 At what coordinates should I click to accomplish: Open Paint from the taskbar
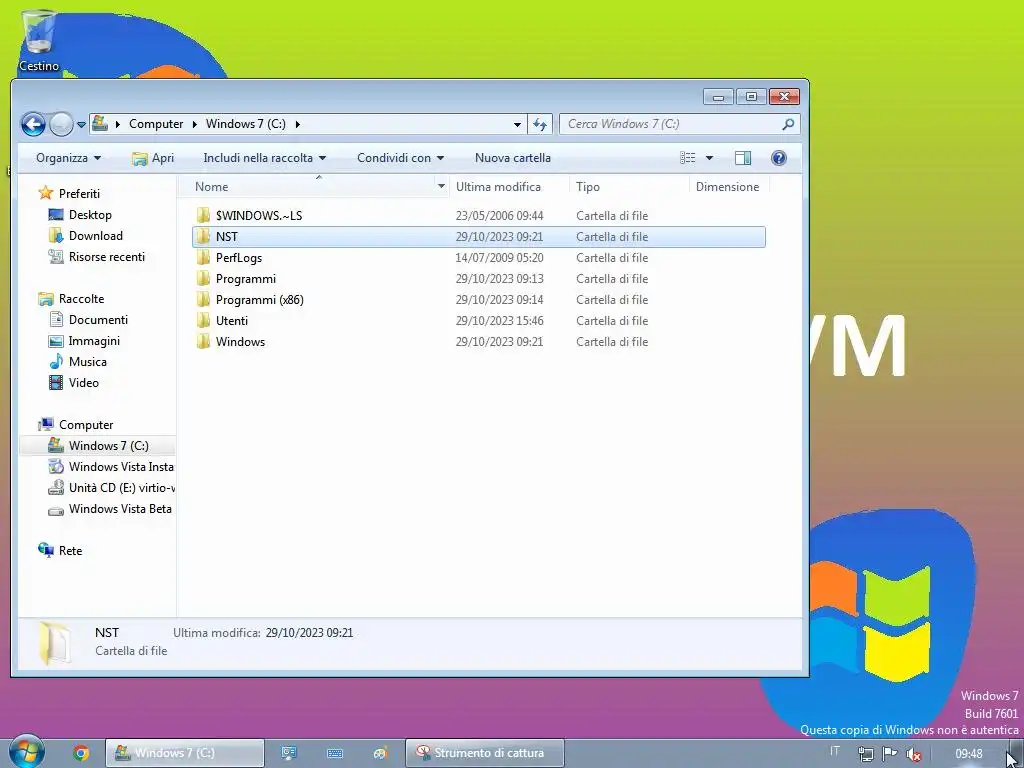tap(381, 754)
